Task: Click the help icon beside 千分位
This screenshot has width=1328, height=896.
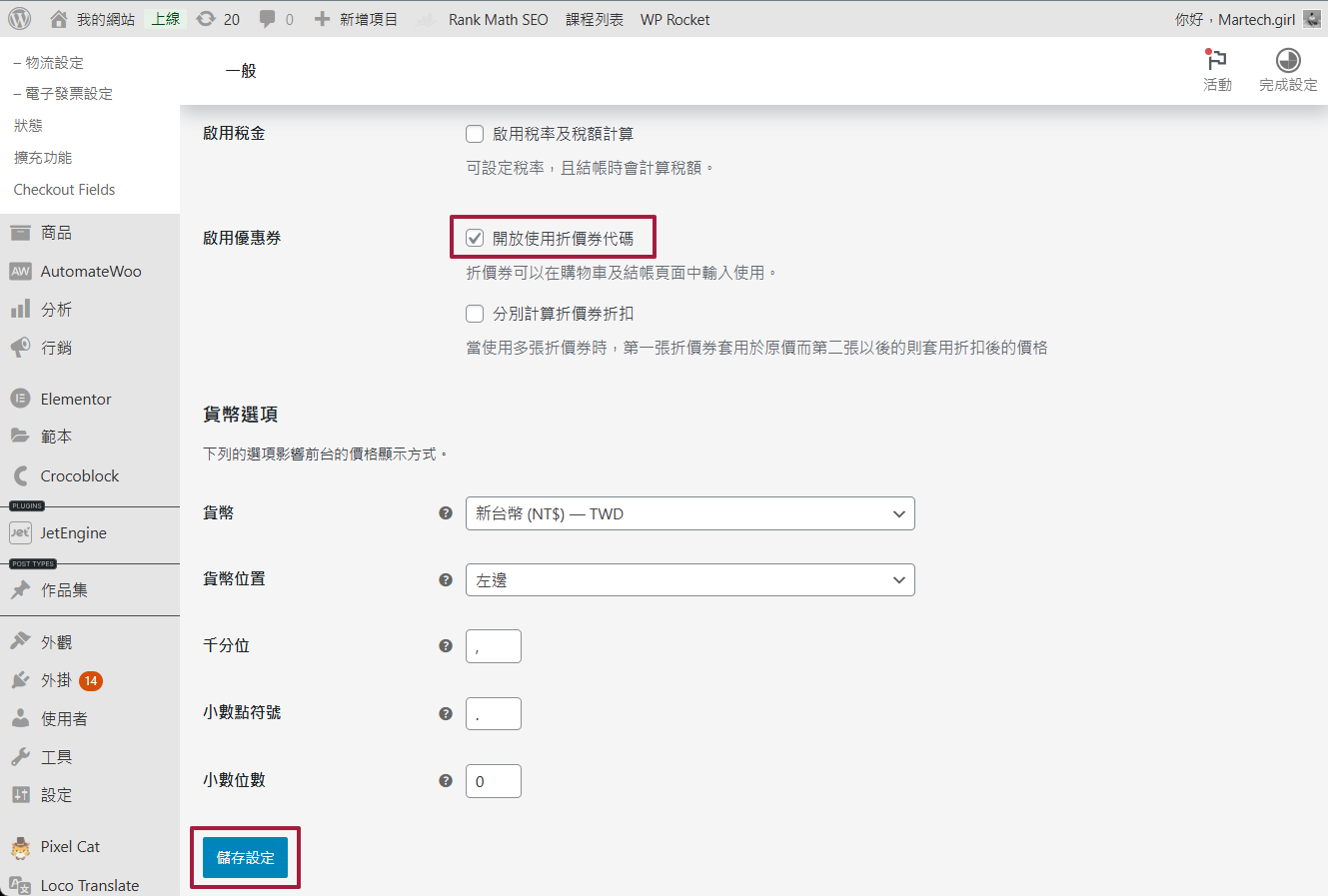Action: coord(446,646)
